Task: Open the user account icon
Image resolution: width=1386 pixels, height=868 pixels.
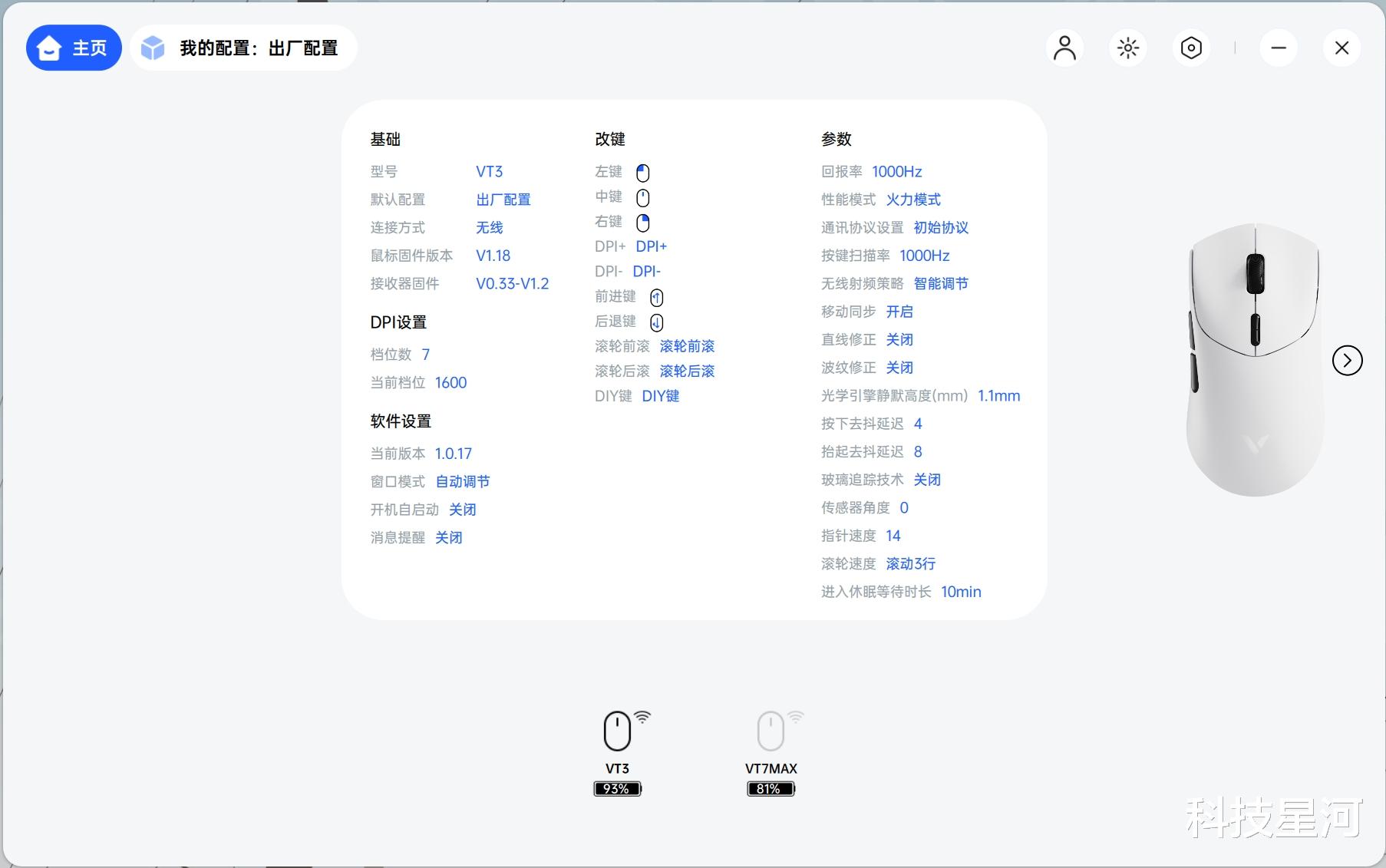Action: (x=1064, y=48)
